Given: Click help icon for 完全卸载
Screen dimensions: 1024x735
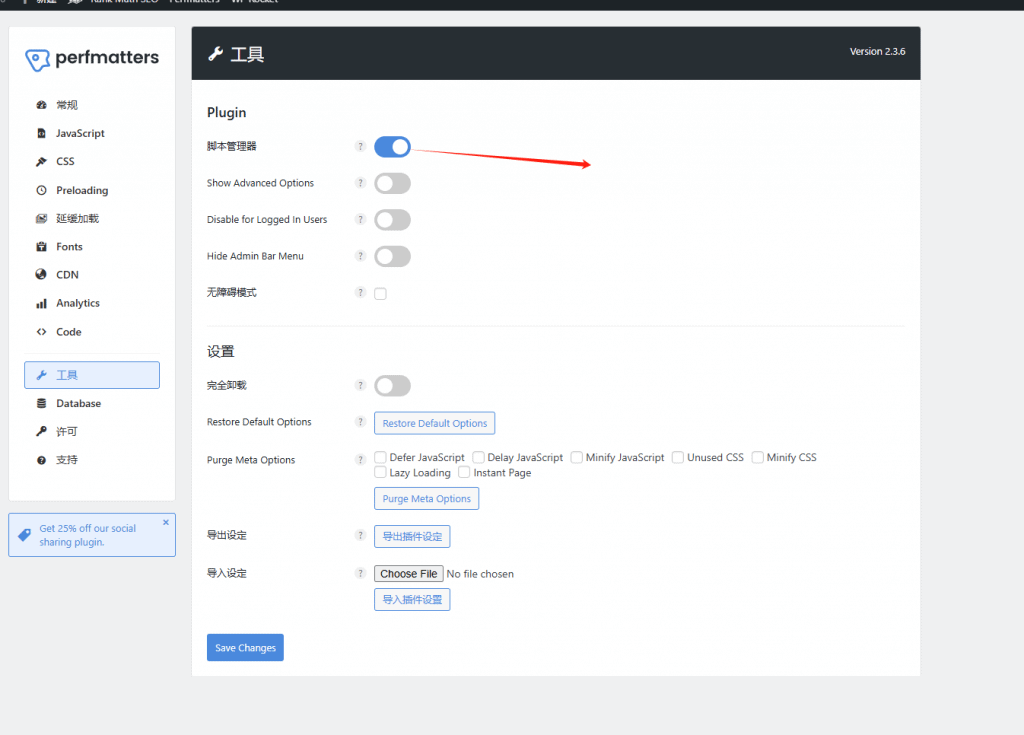Looking at the screenshot, I should coord(360,385).
